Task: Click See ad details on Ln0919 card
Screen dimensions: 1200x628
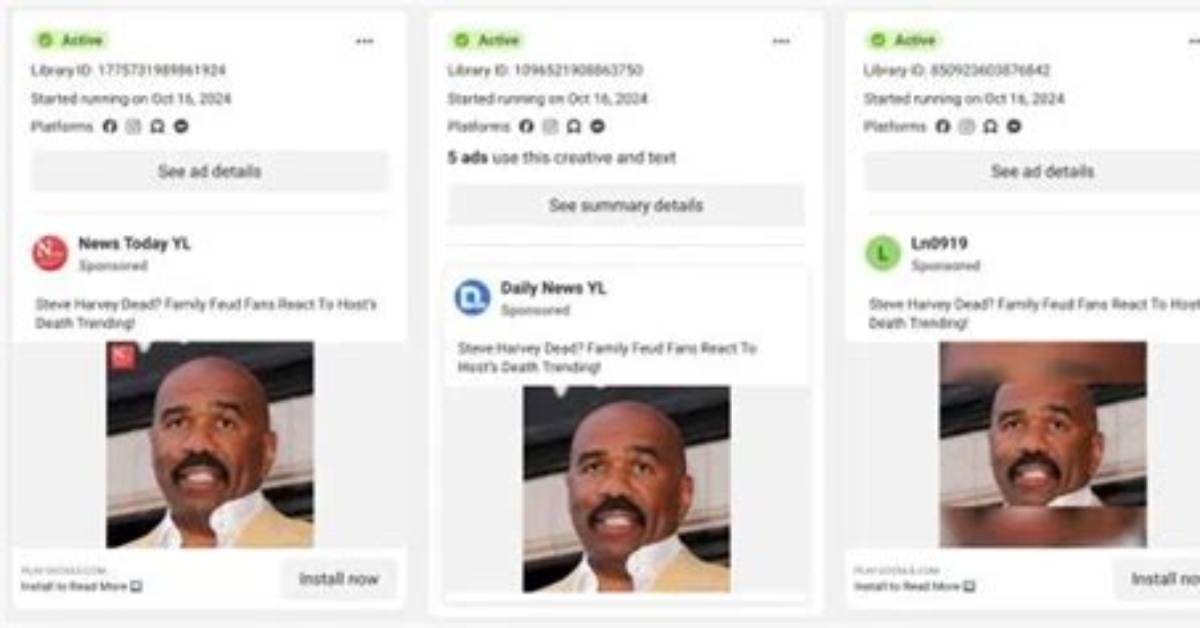Action: 1032,171
